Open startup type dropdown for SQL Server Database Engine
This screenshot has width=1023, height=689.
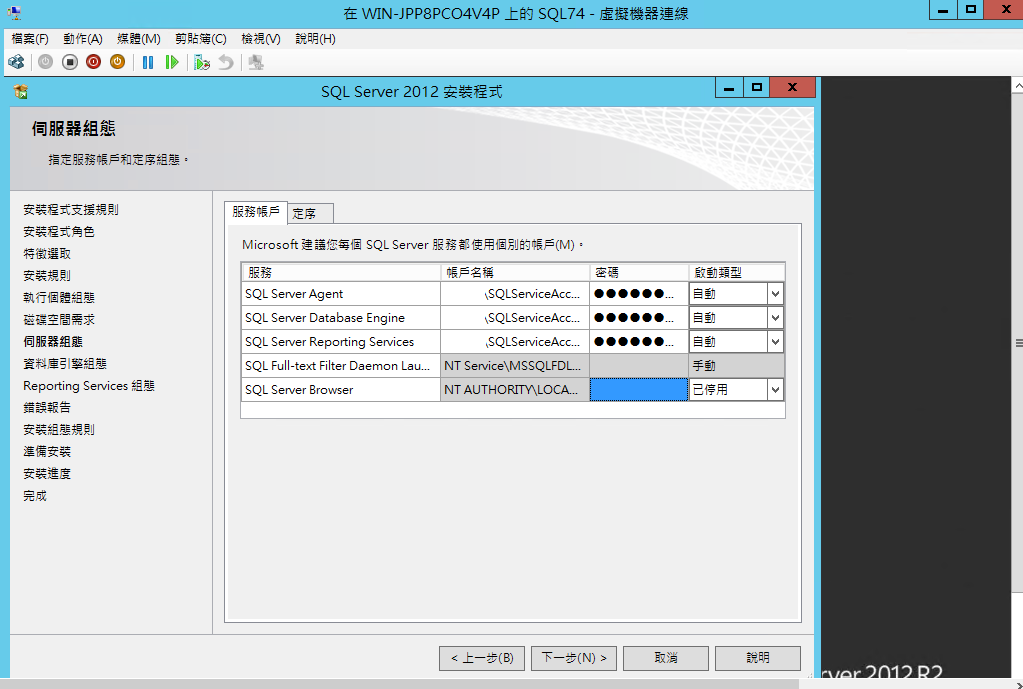775,318
